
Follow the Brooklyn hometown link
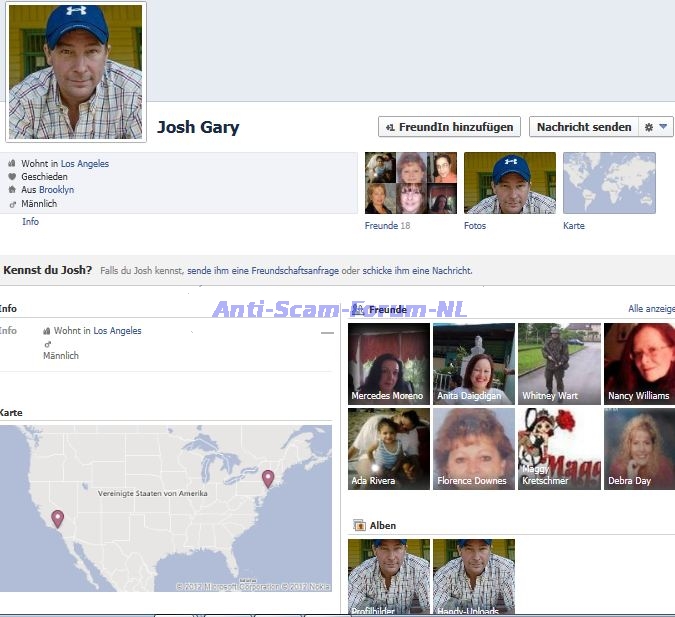pos(56,190)
